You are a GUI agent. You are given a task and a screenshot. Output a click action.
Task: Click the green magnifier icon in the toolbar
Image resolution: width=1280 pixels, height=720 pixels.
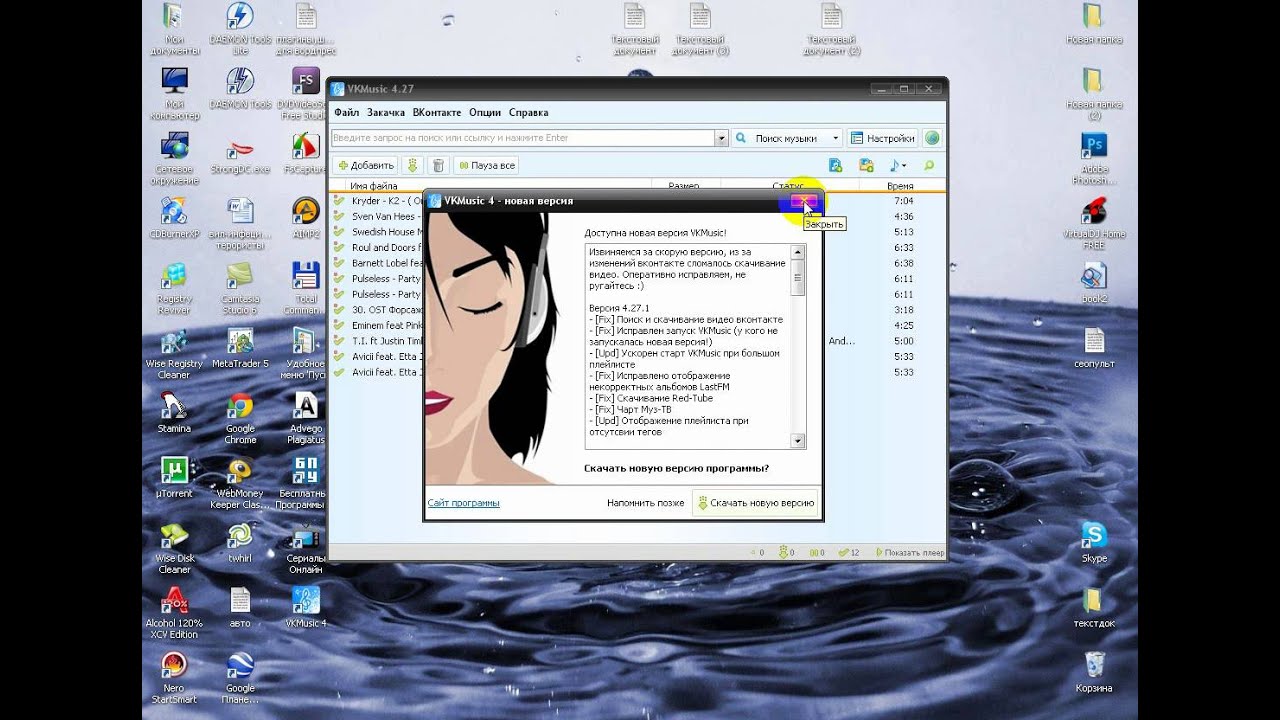(x=929, y=165)
